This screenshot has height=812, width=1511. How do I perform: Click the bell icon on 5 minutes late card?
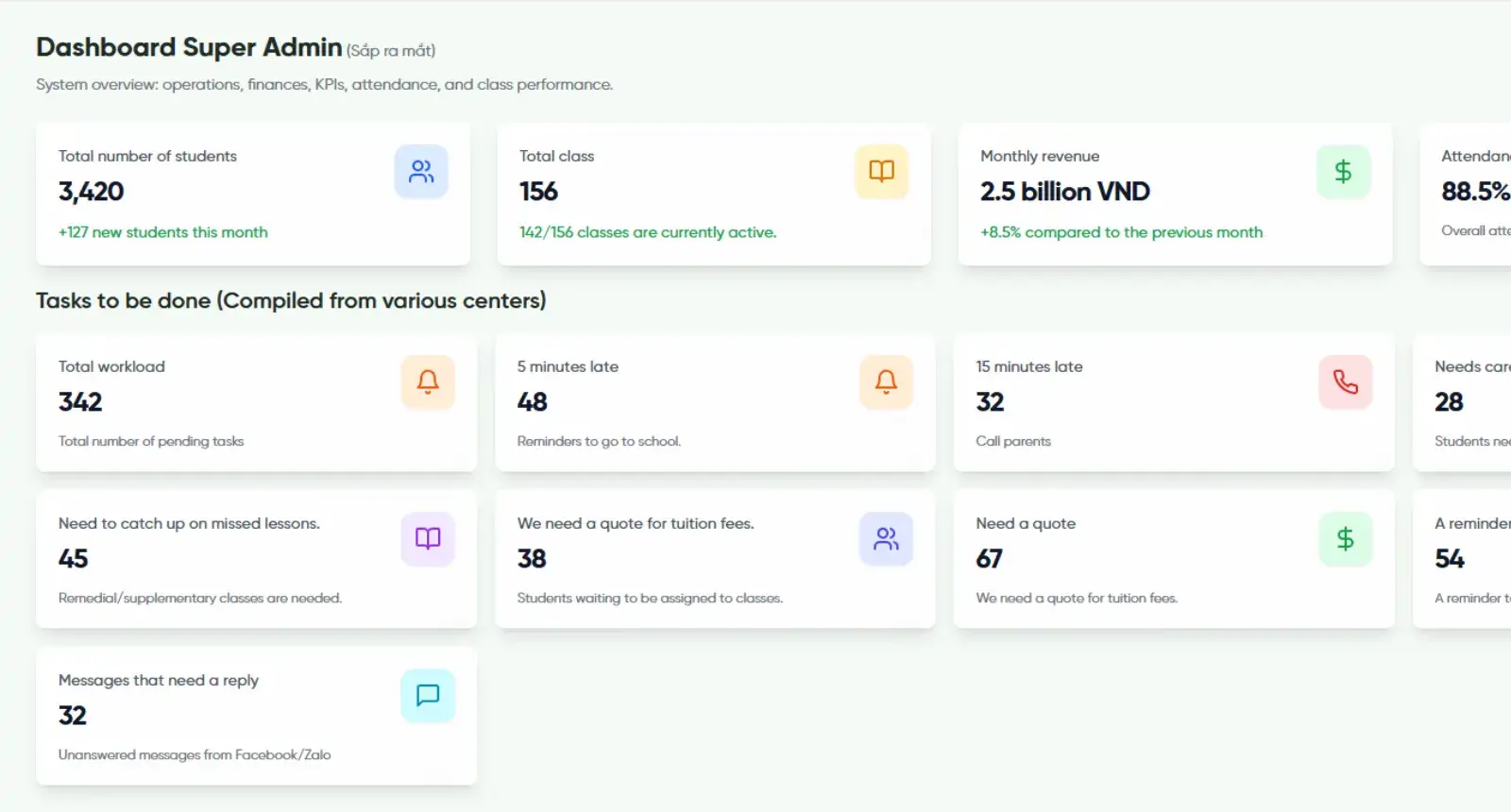tap(886, 381)
